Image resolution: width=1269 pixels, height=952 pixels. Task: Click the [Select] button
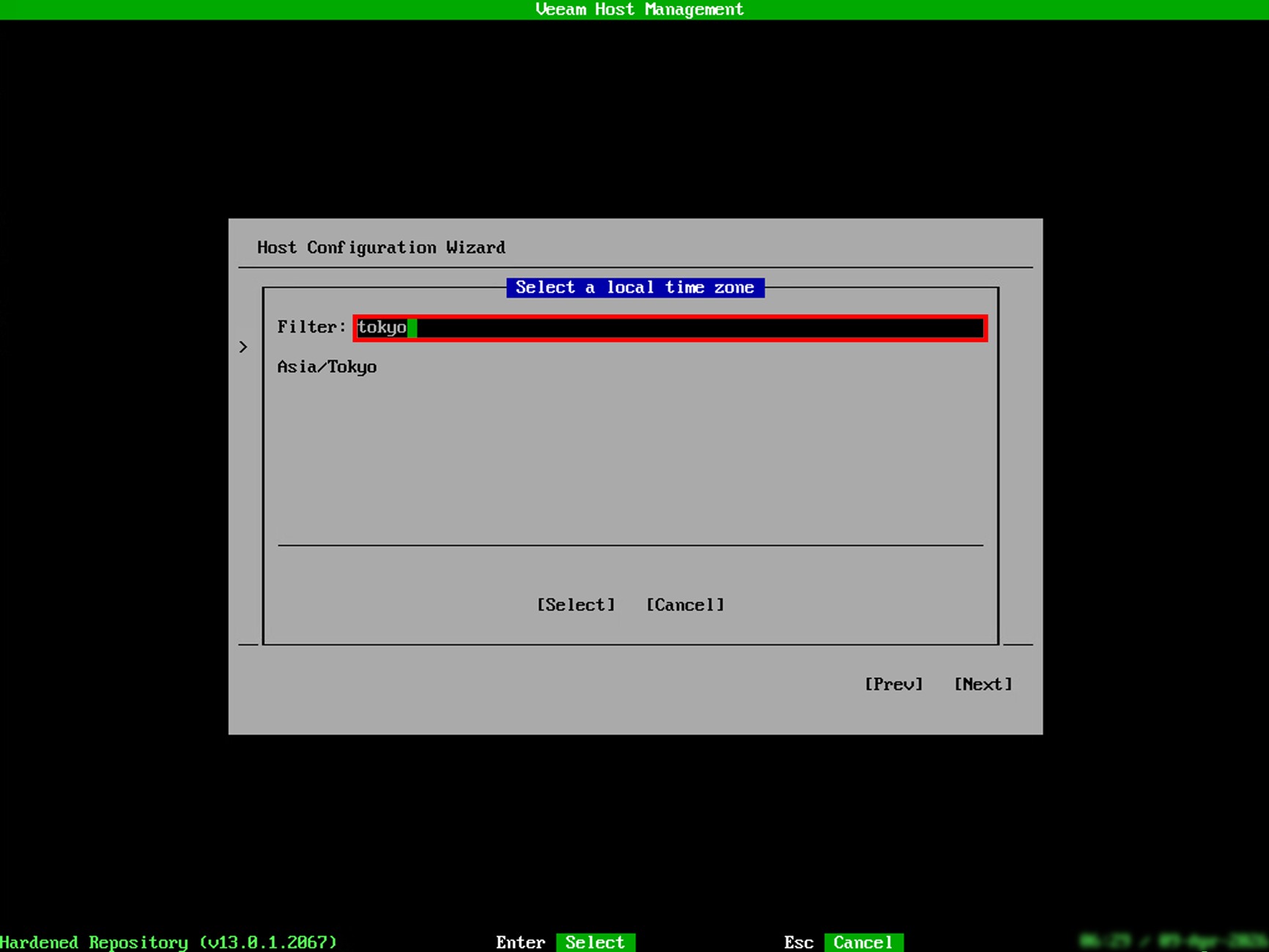click(575, 604)
